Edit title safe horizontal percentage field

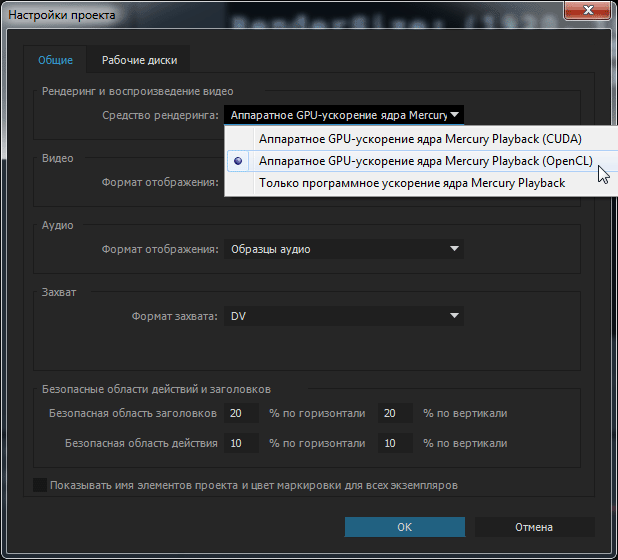(241, 413)
